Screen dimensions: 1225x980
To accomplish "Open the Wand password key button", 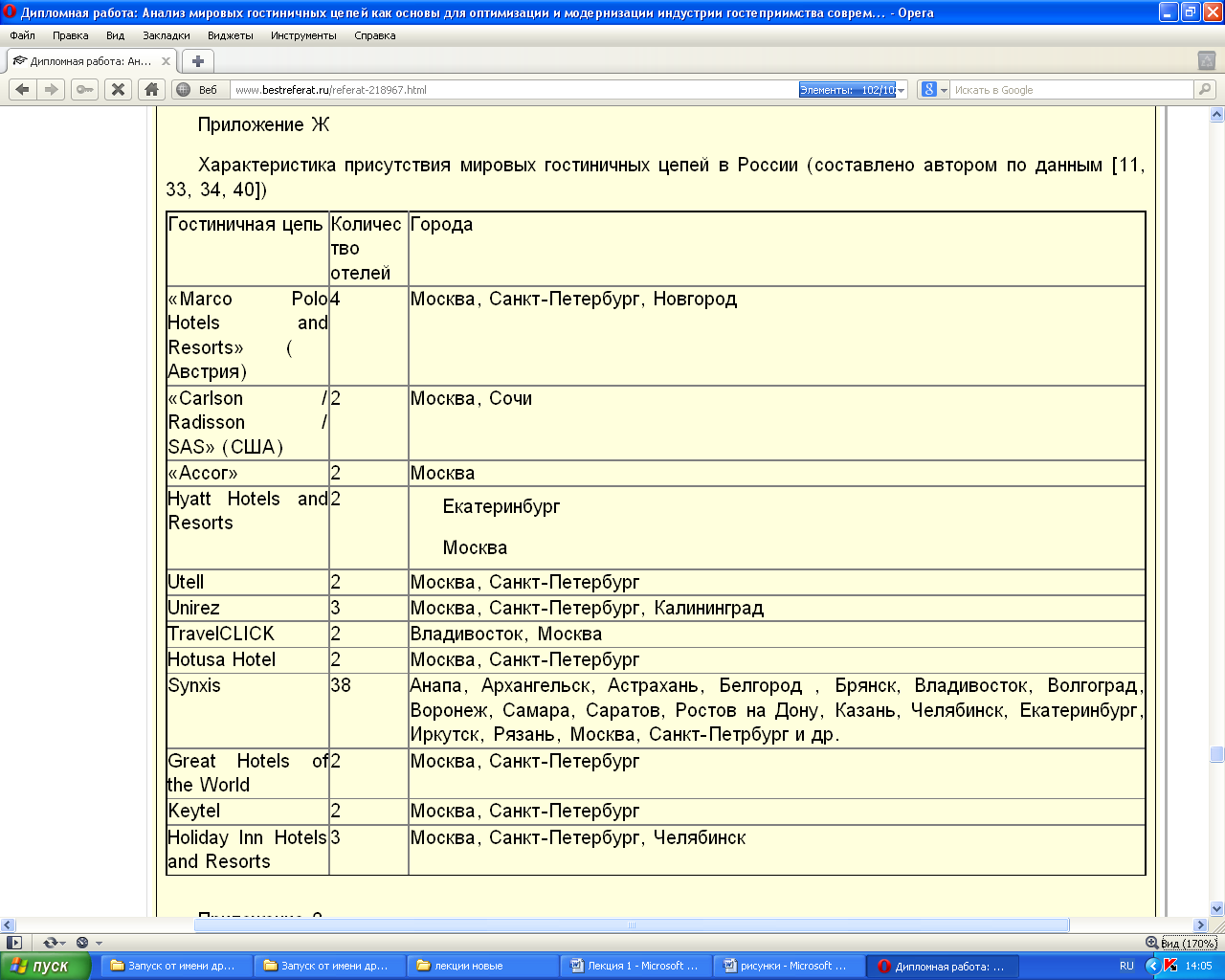I will coord(85,89).
